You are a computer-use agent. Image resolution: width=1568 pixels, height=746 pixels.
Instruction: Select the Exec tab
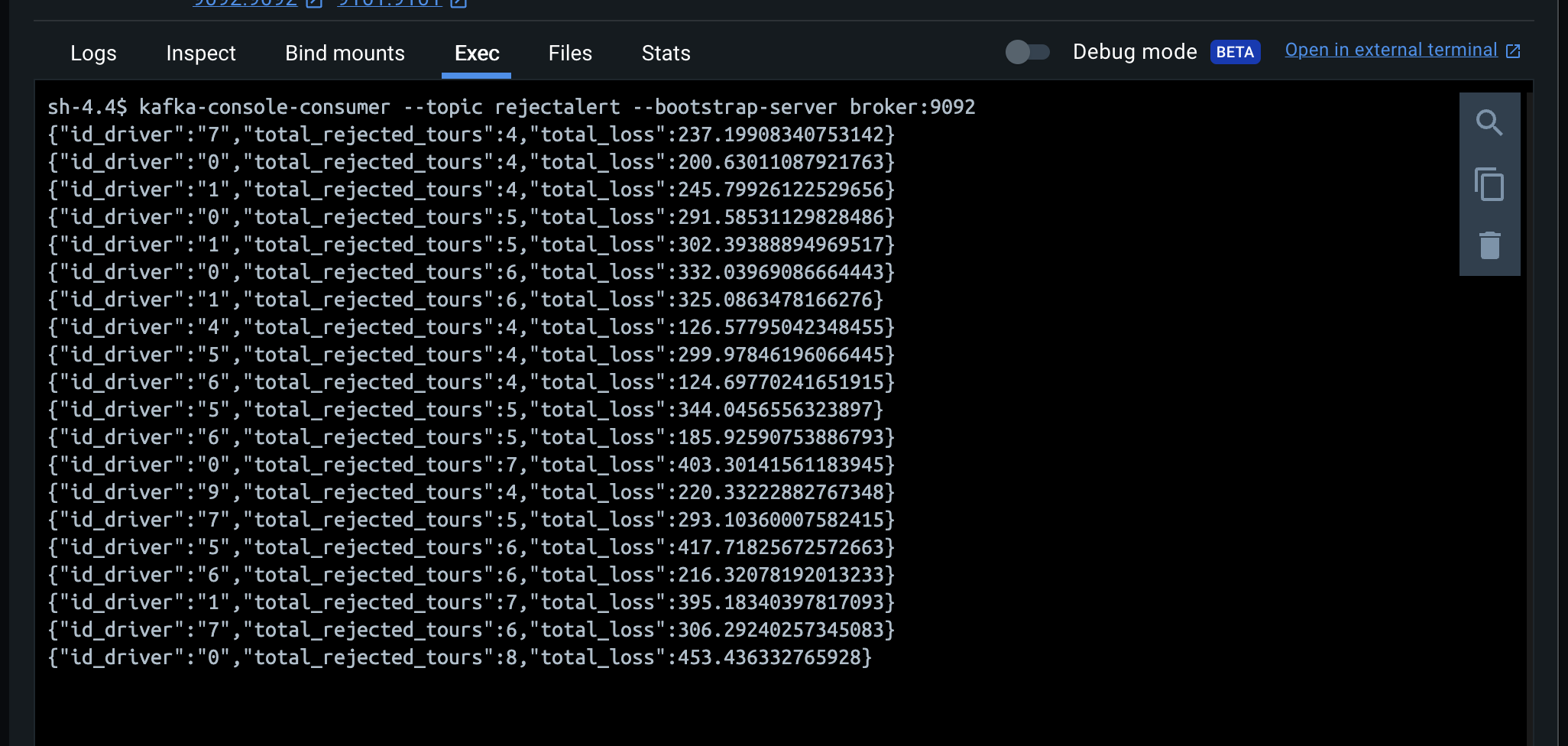click(x=477, y=53)
